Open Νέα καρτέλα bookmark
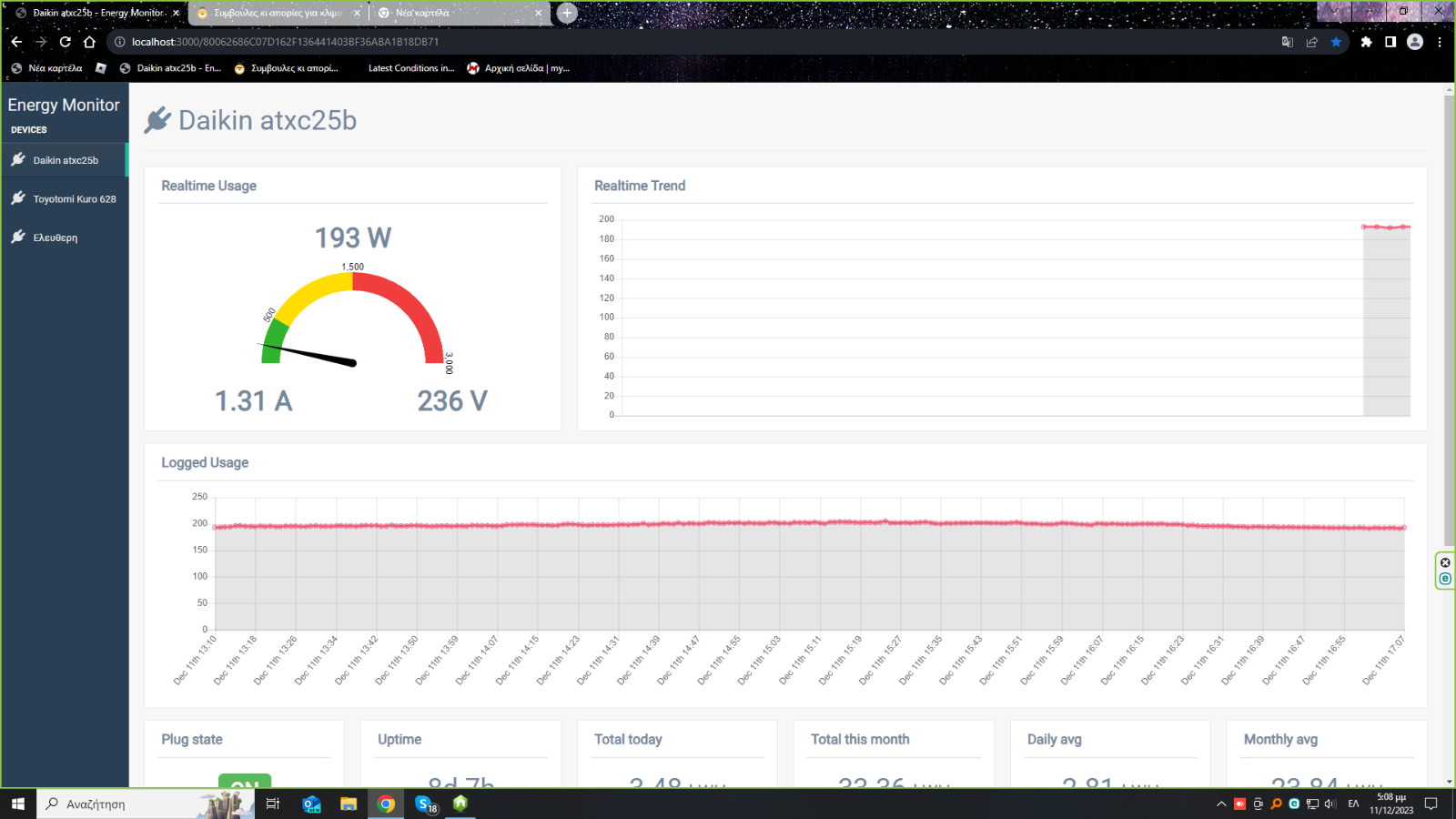Image resolution: width=1456 pixels, height=819 pixels. click(46, 68)
